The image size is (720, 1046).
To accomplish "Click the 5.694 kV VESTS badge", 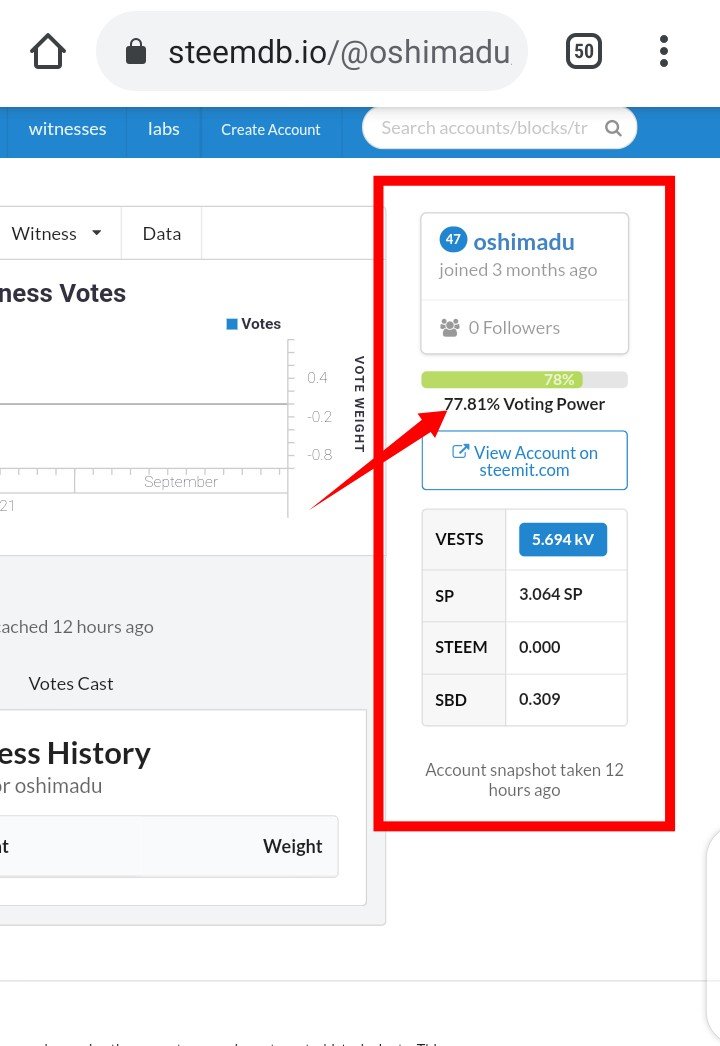I will (x=562, y=539).
